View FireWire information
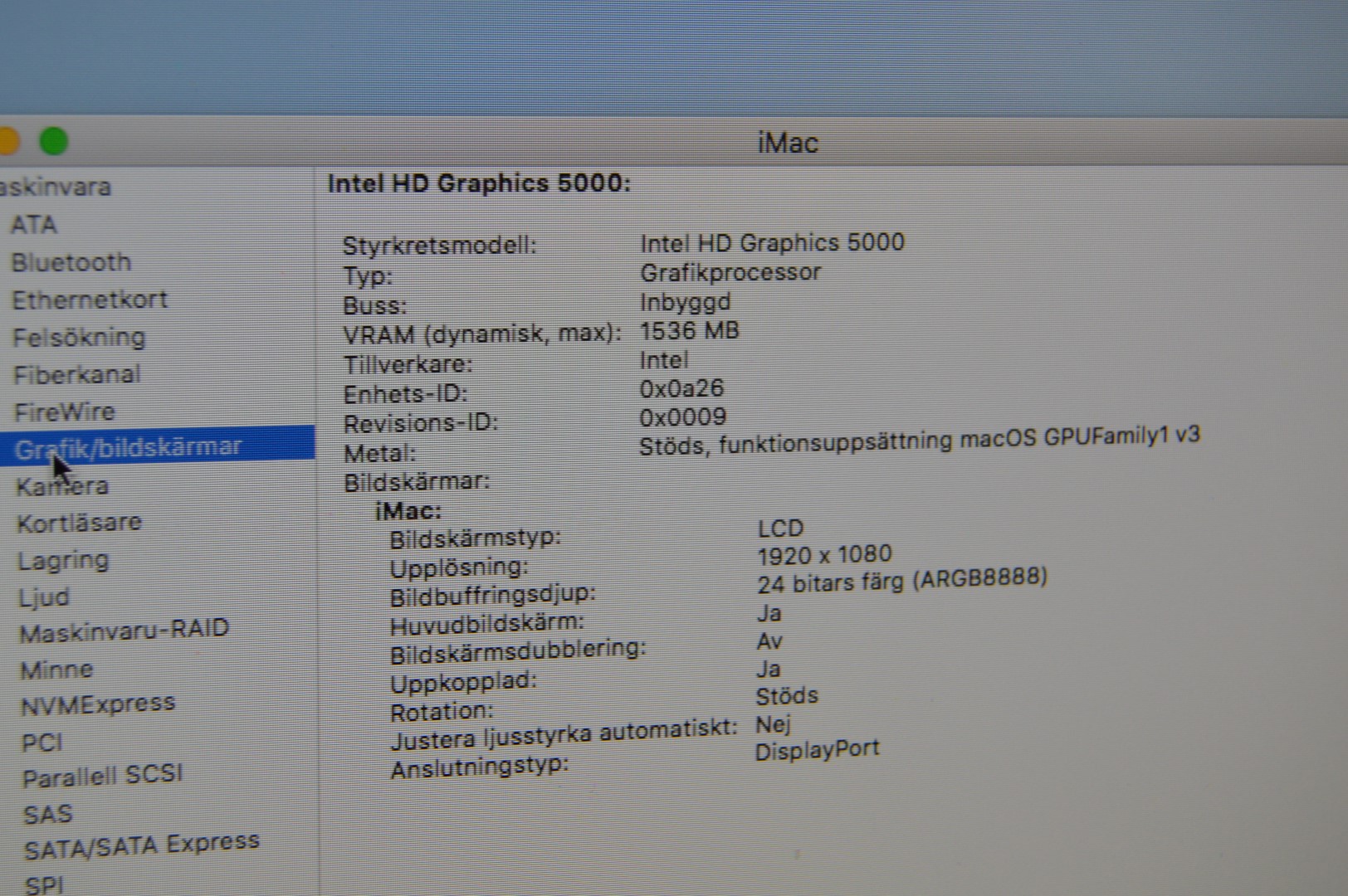 pyautogui.click(x=65, y=411)
